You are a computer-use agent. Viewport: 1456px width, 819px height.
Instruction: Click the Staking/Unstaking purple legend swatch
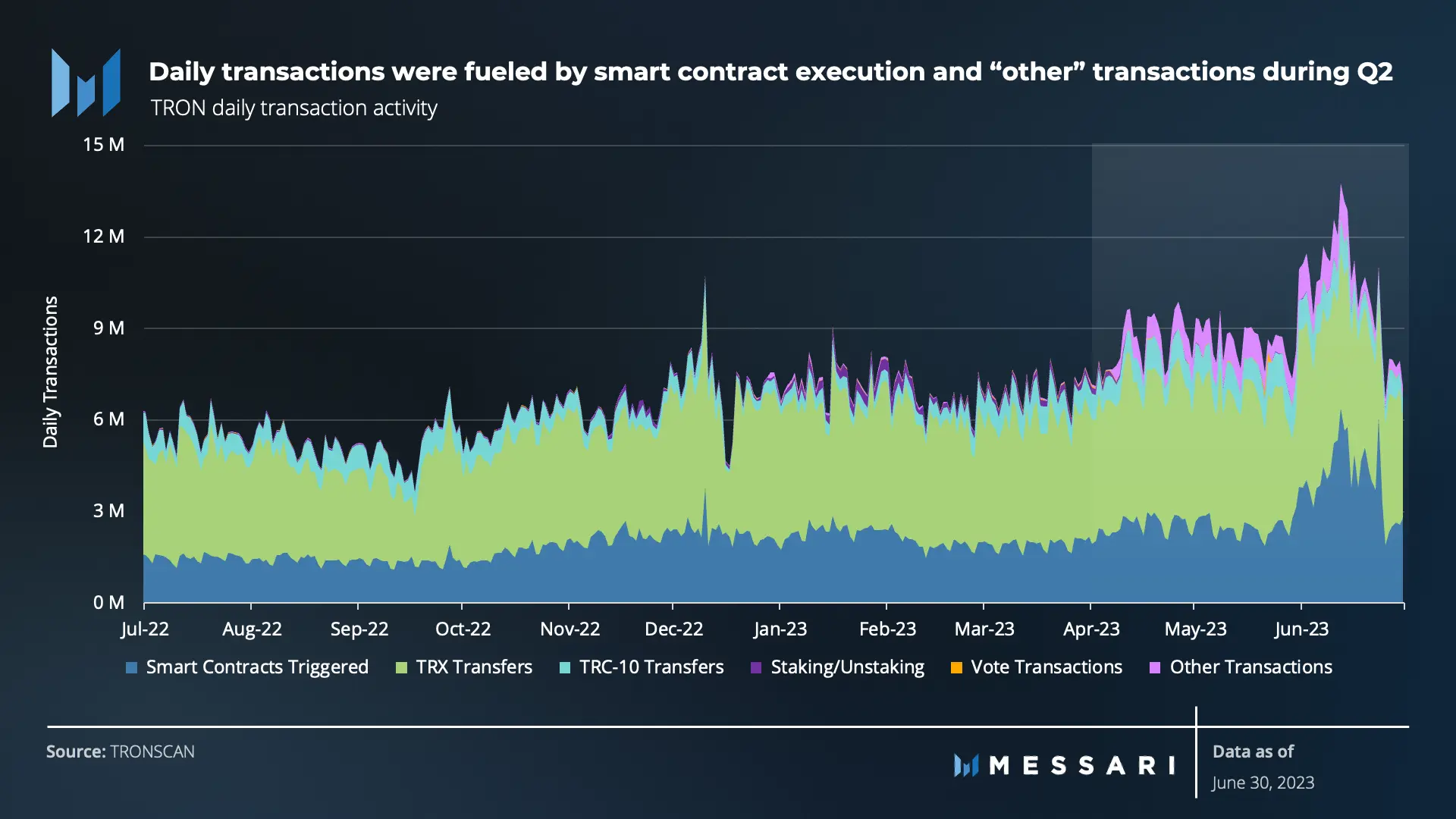756,668
